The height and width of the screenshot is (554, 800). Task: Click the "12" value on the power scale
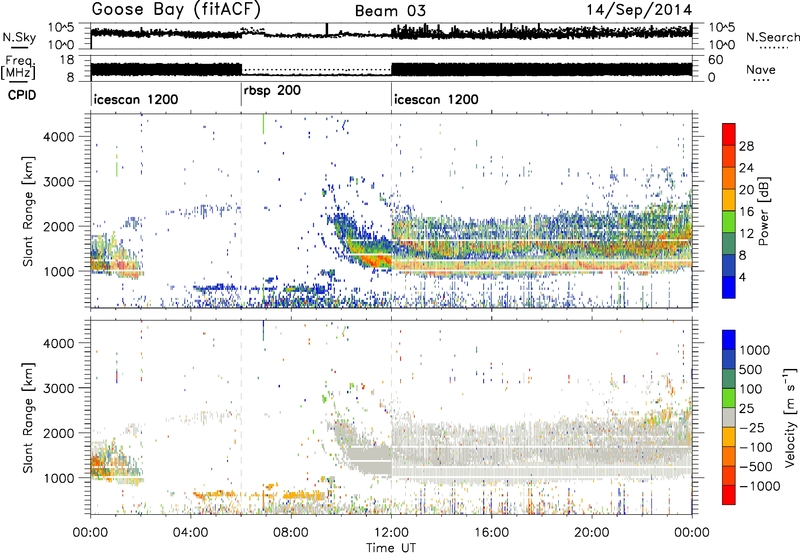pos(746,234)
